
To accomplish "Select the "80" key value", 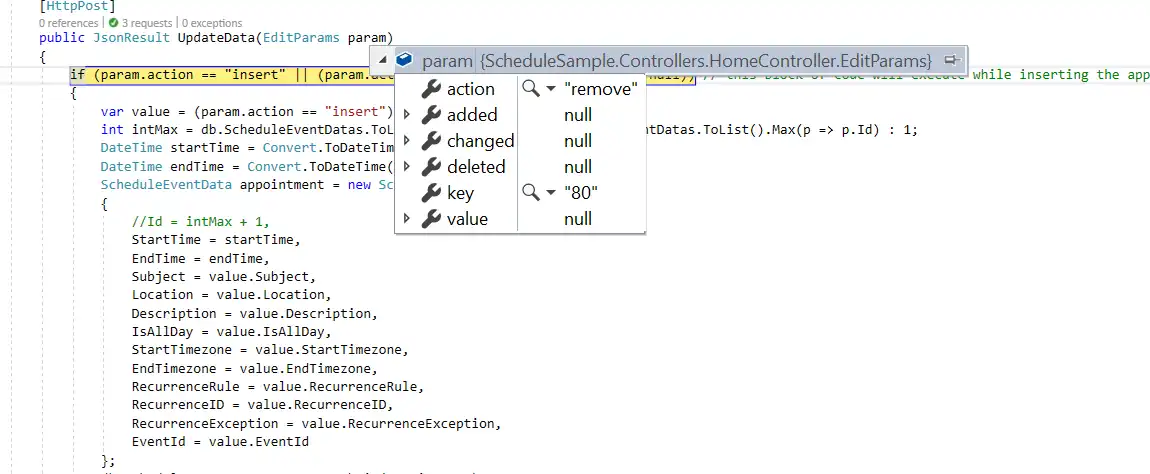I will tap(581, 192).
